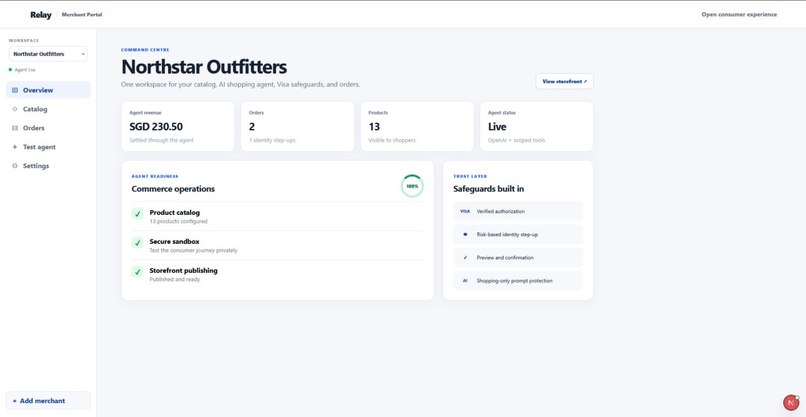Click the Agent revenue SGD 230.50 card
The width and height of the screenshot is (806, 417).
click(178, 126)
